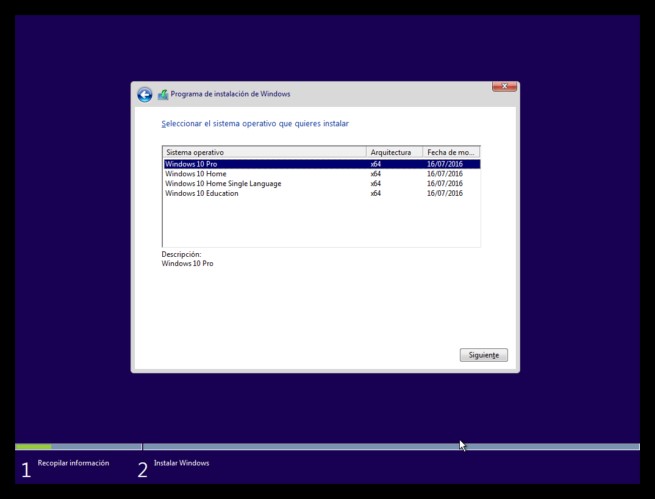Select Windows 10 Pro in the list
655x499 pixels.
[321, 164]
